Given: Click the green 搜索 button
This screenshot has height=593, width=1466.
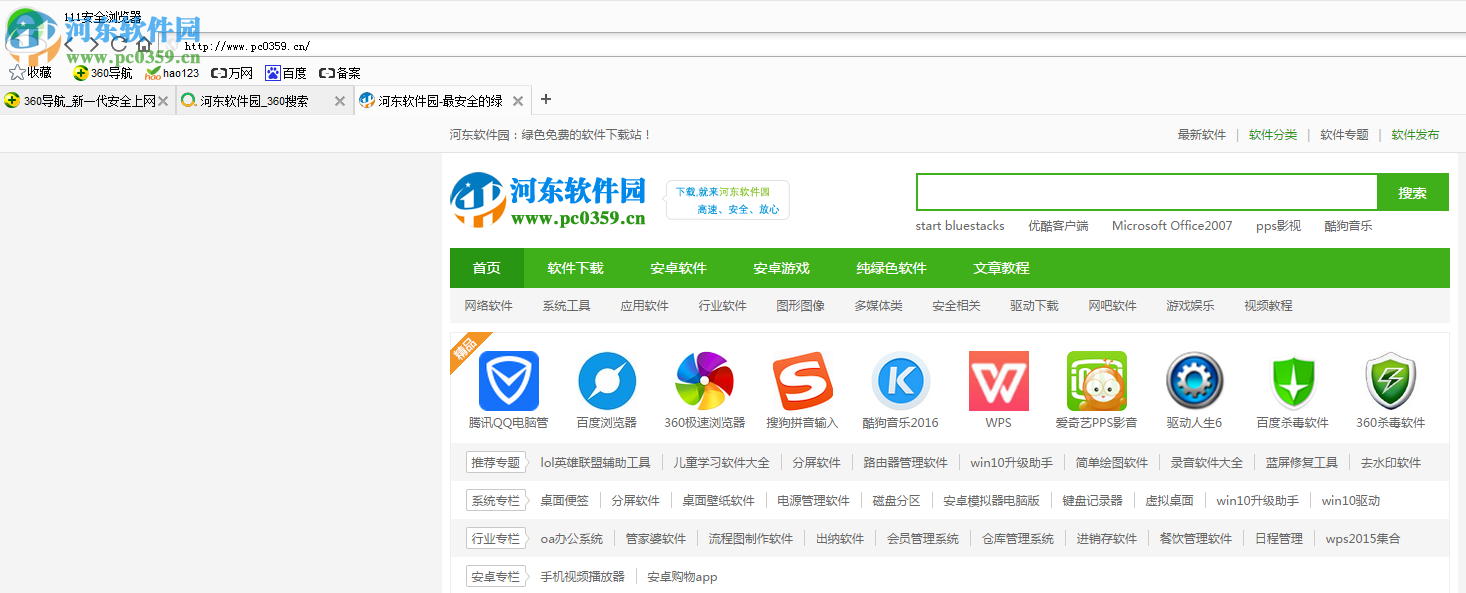Looking at the screenshot, I should pos(1413,192).
